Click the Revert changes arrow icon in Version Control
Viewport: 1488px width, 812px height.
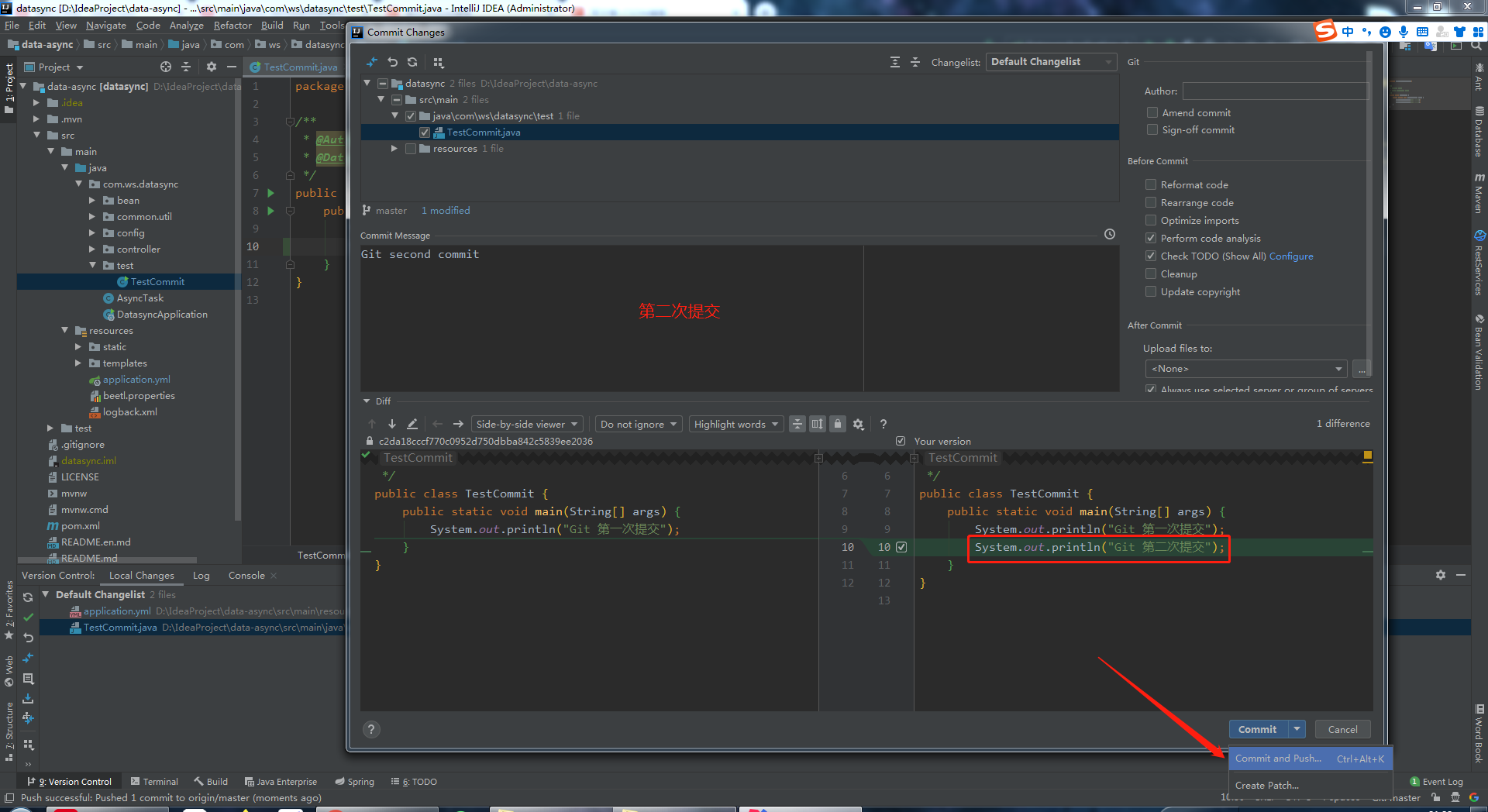(27, 637)
